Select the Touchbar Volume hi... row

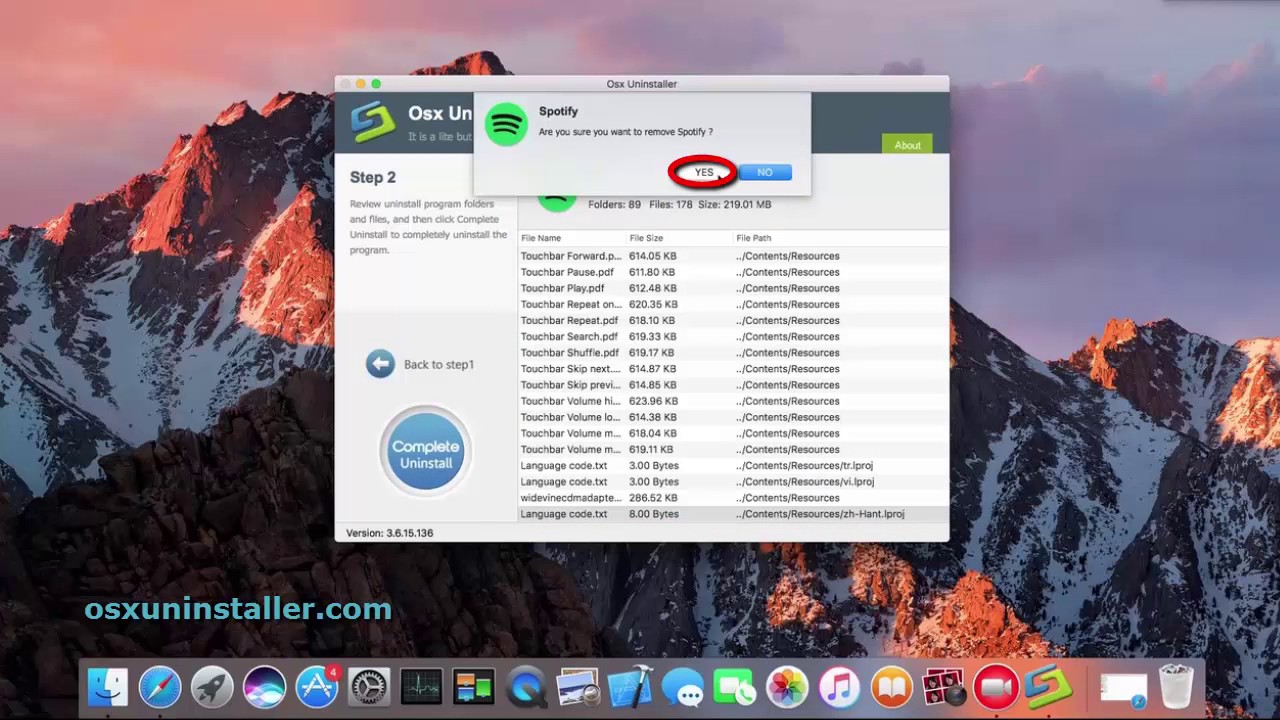click(733, 401)
